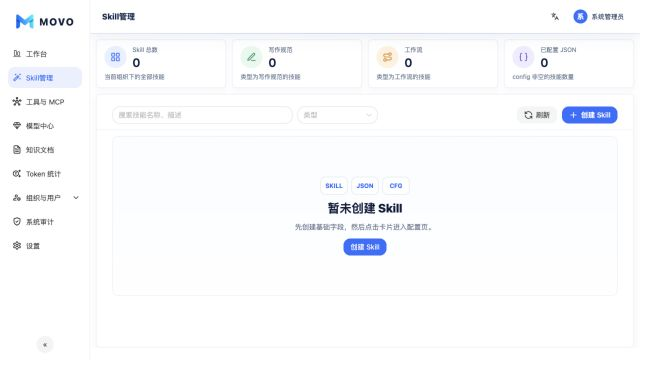This screenshot has height=378, width=658.
Task: Click the 已配置 JSON braces icon
Action: coord(523,57)
